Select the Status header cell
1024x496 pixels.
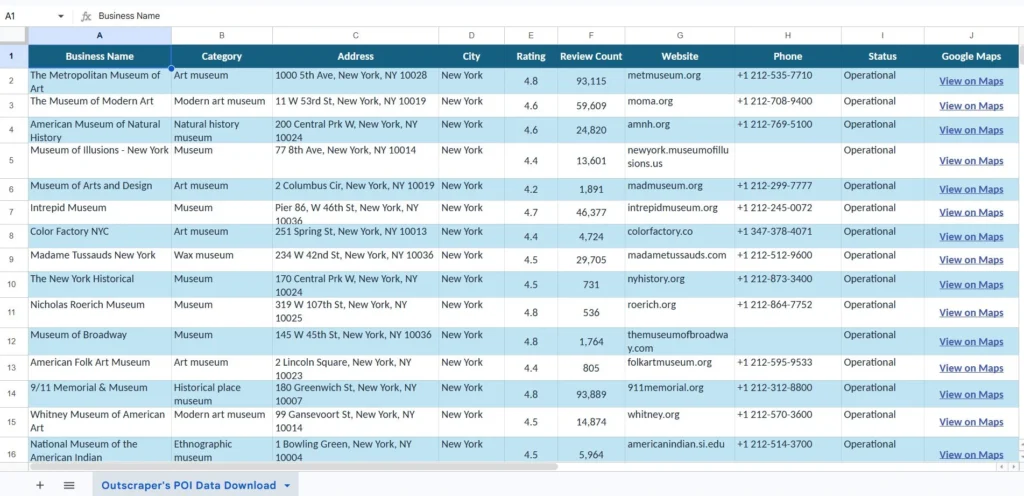[882, 56]
